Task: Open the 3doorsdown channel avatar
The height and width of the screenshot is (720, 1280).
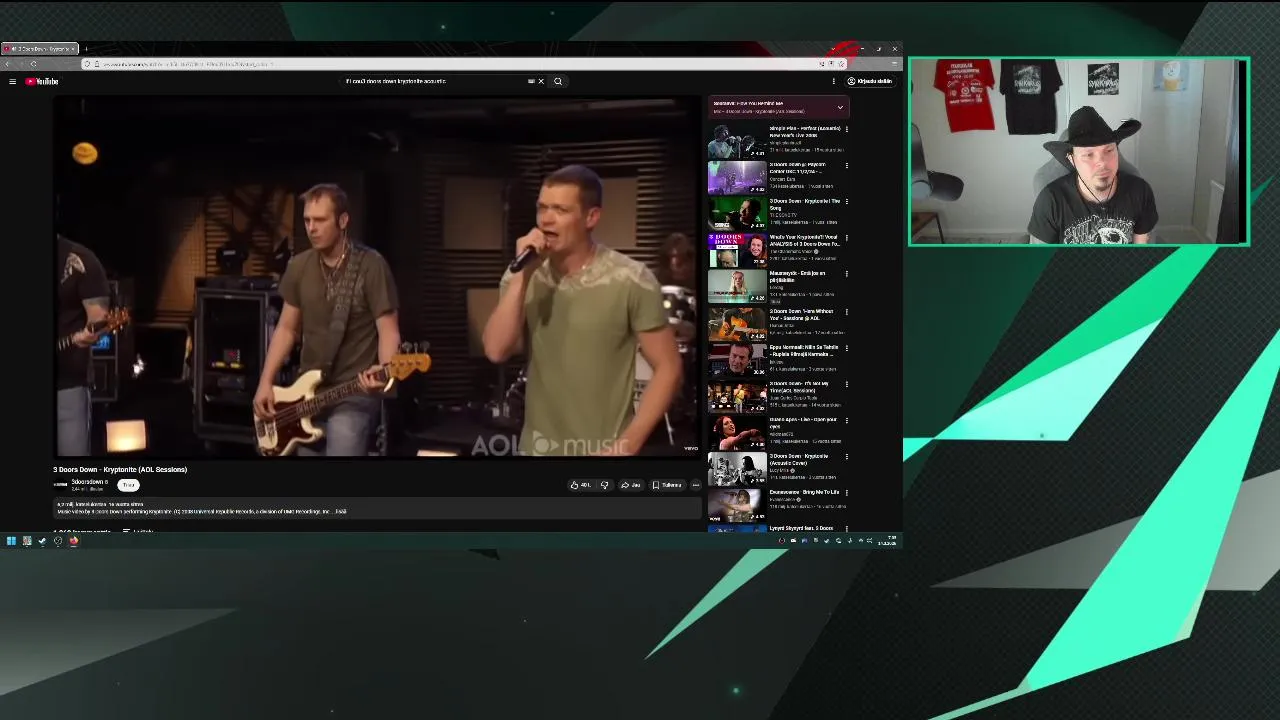Action: 60,485
